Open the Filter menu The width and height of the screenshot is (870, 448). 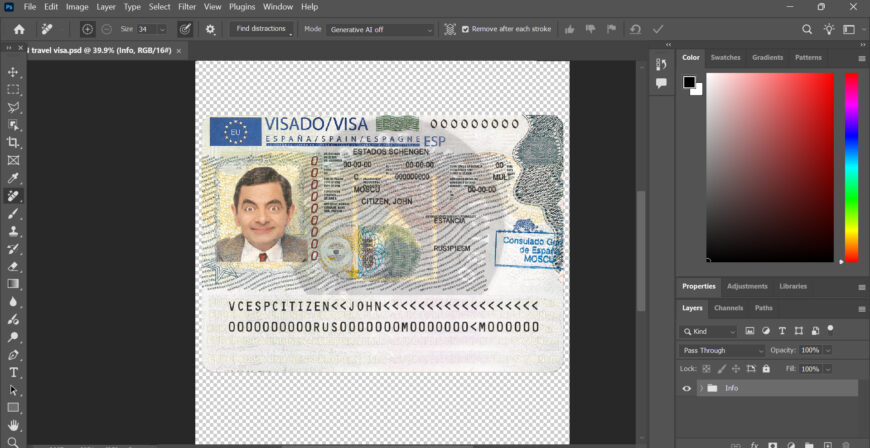point(187,7)
